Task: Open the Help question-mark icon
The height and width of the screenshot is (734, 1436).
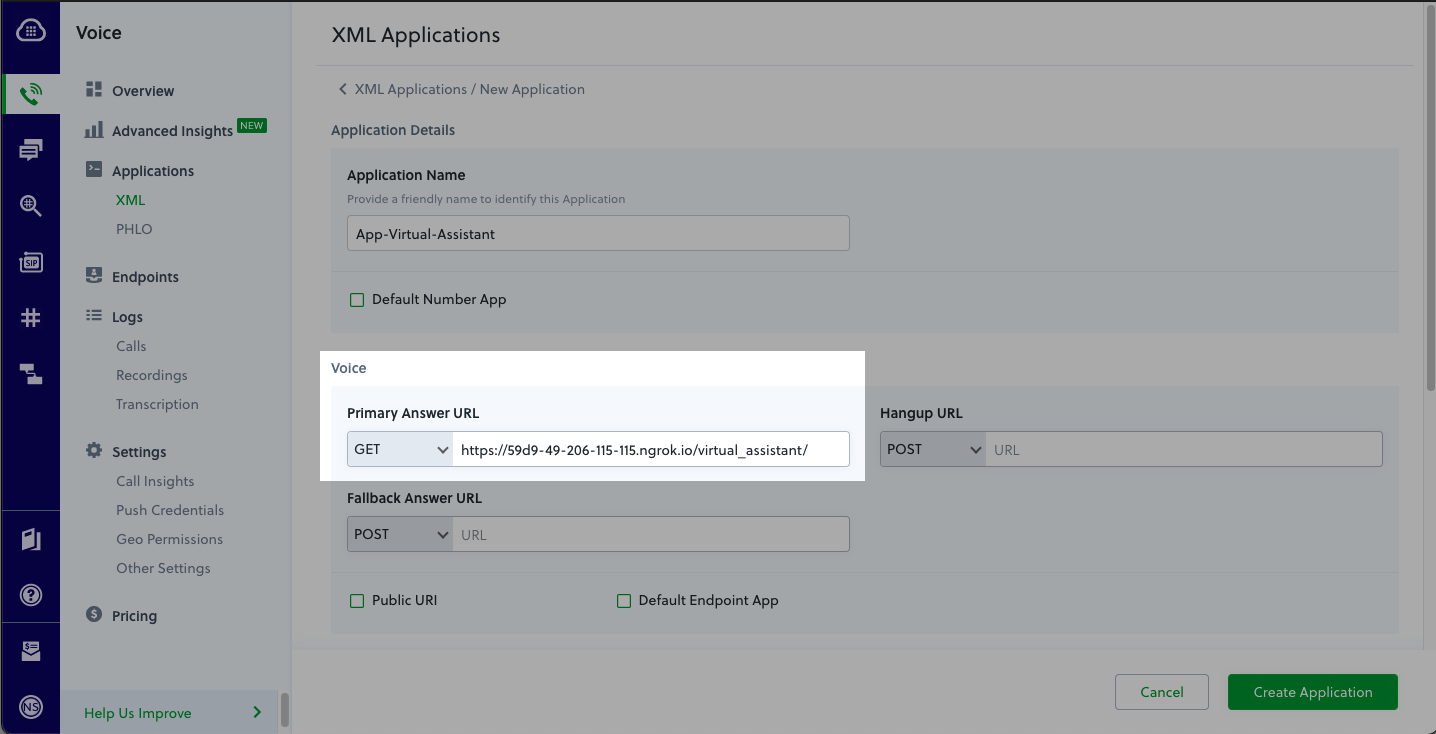Action: (30, 594)
